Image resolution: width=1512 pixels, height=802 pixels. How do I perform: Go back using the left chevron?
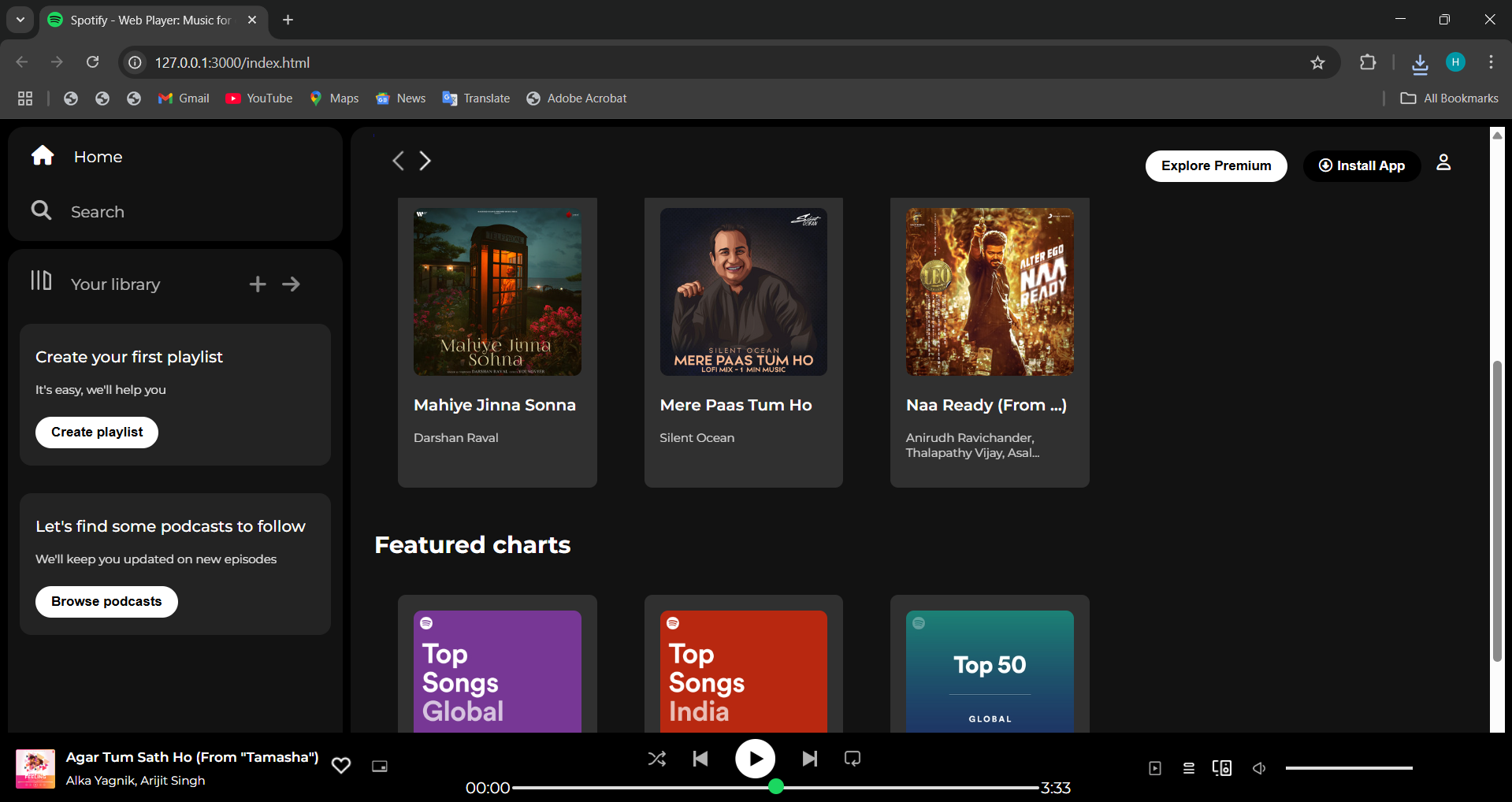[x=398, y=161]
